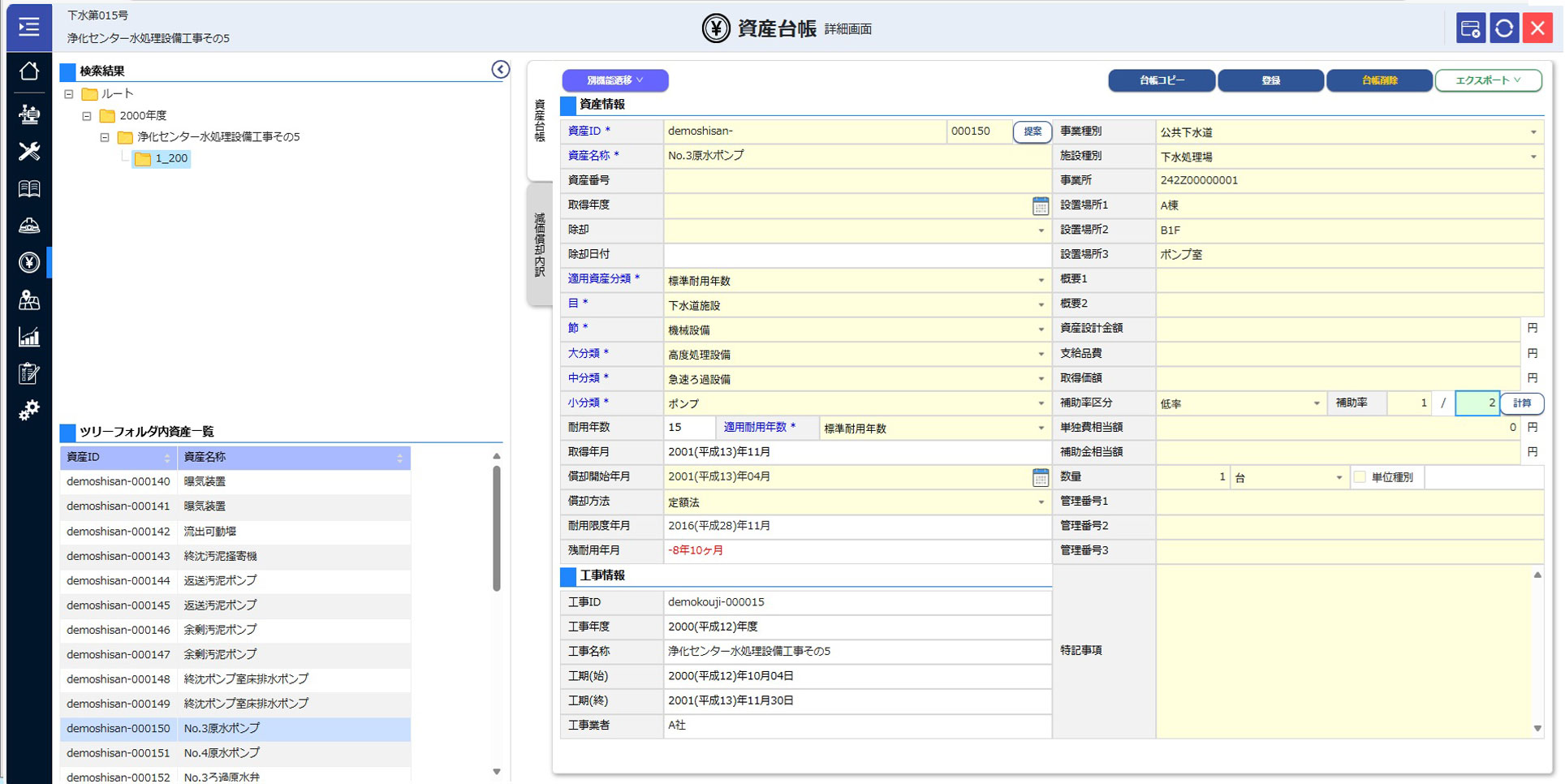Open the エクスポート dropdown button

(1488, 80)
